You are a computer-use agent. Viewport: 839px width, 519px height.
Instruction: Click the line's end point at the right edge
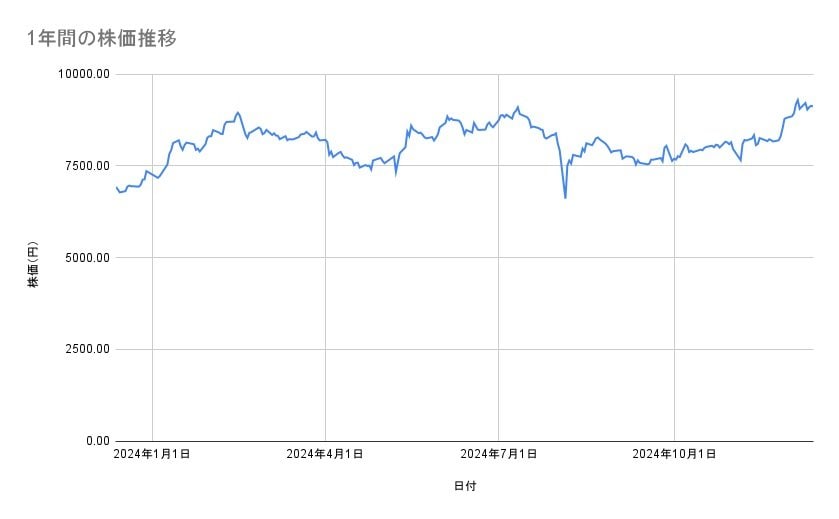pos(812,106)
